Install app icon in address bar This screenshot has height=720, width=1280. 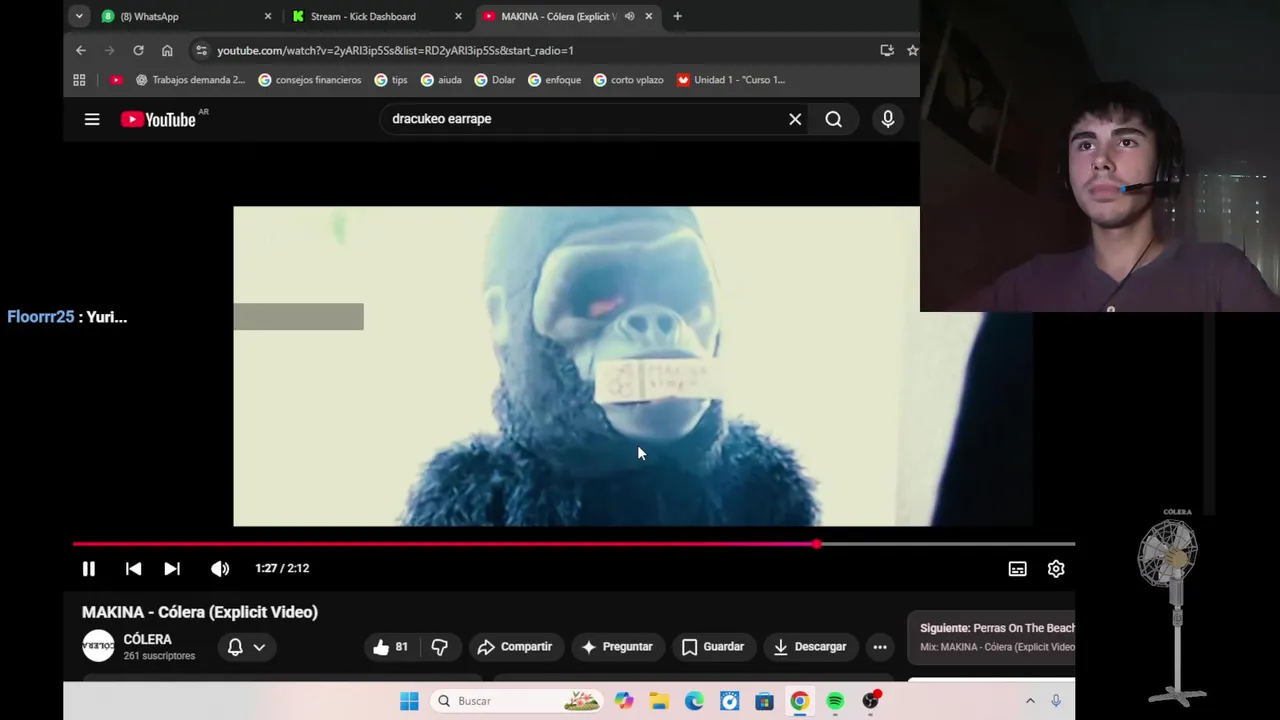pos(886,50)
